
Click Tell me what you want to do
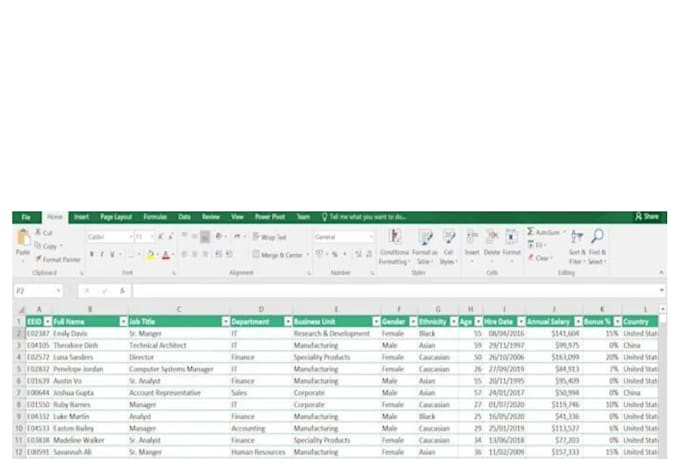point(364,217)
